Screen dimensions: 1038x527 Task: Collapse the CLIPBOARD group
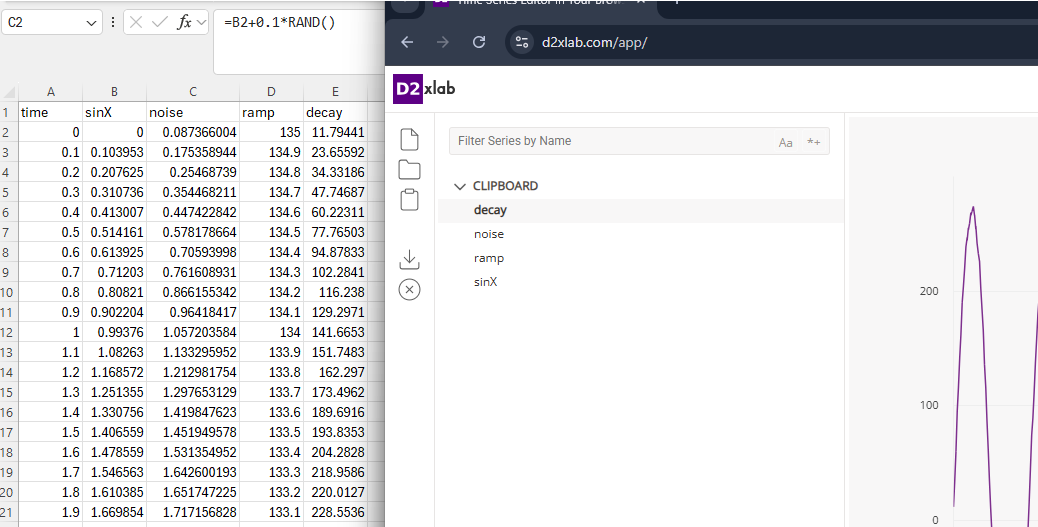click(x=460, y=186)
